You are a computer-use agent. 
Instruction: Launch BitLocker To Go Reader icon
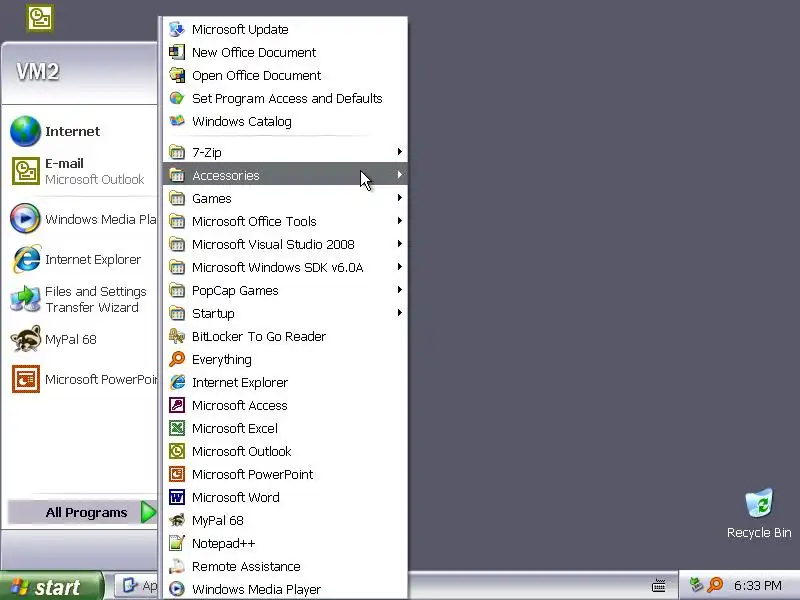(177, 336)
